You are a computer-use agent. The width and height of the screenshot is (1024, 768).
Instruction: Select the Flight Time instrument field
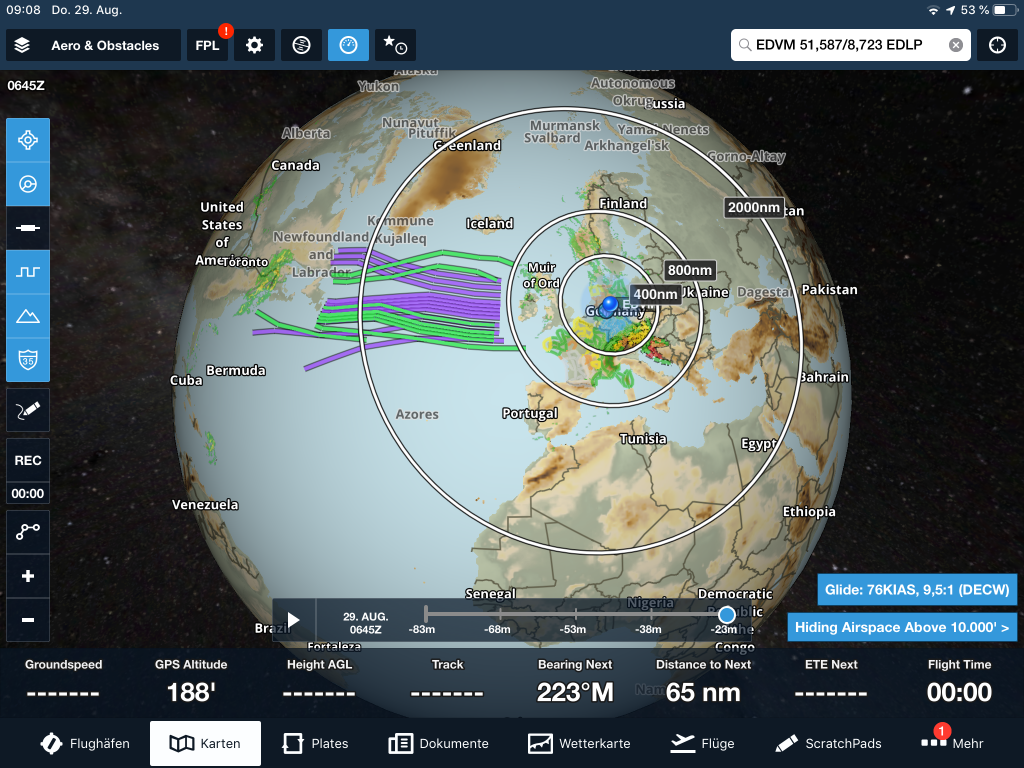click(959, 682)
